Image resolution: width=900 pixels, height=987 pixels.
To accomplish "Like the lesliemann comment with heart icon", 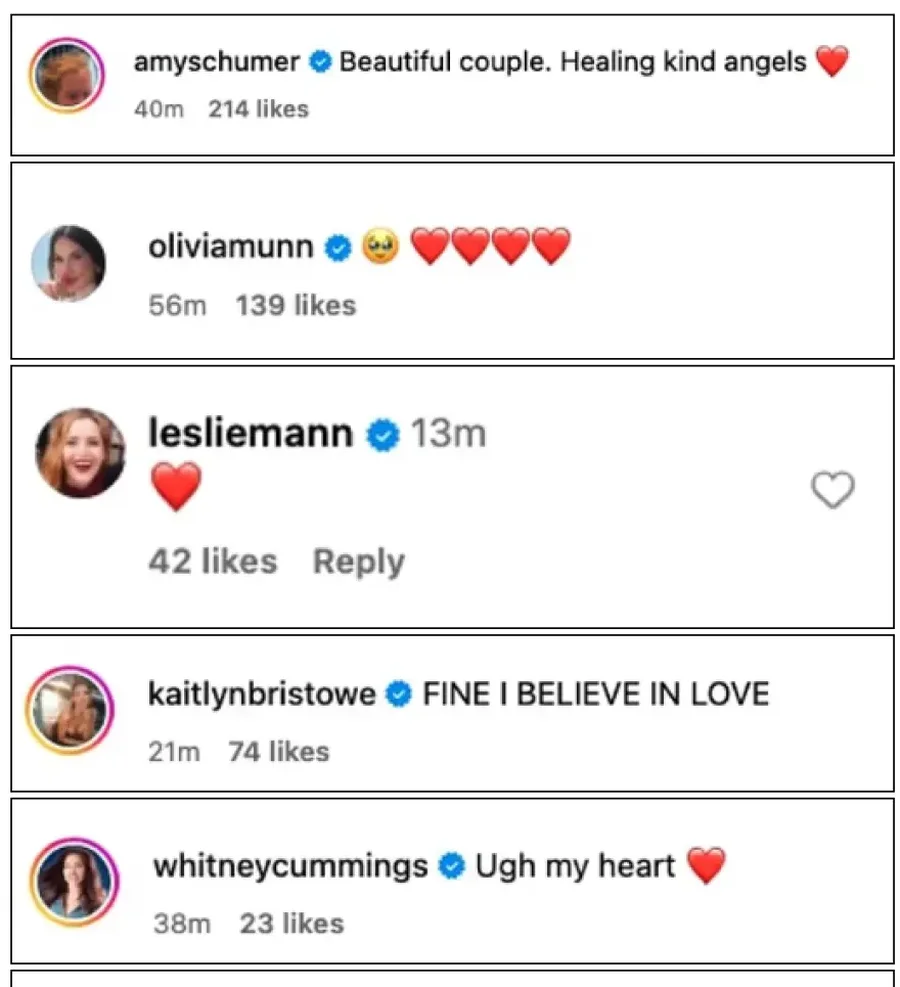I will tap(832, 490).
